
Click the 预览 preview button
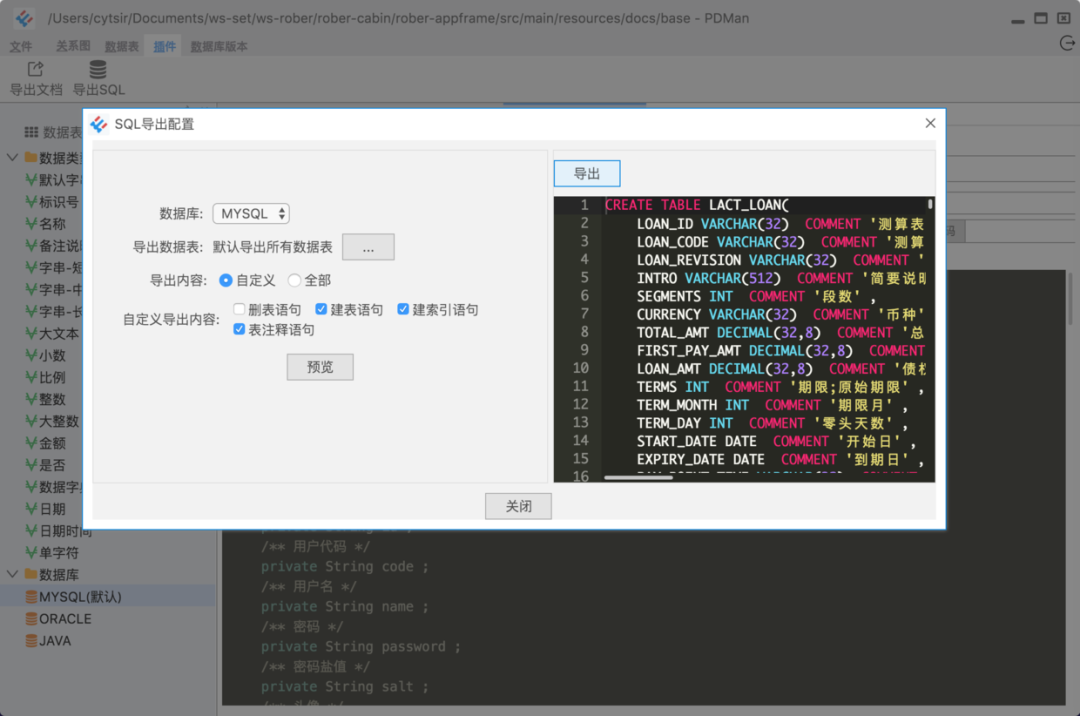(x=320, y=367)
